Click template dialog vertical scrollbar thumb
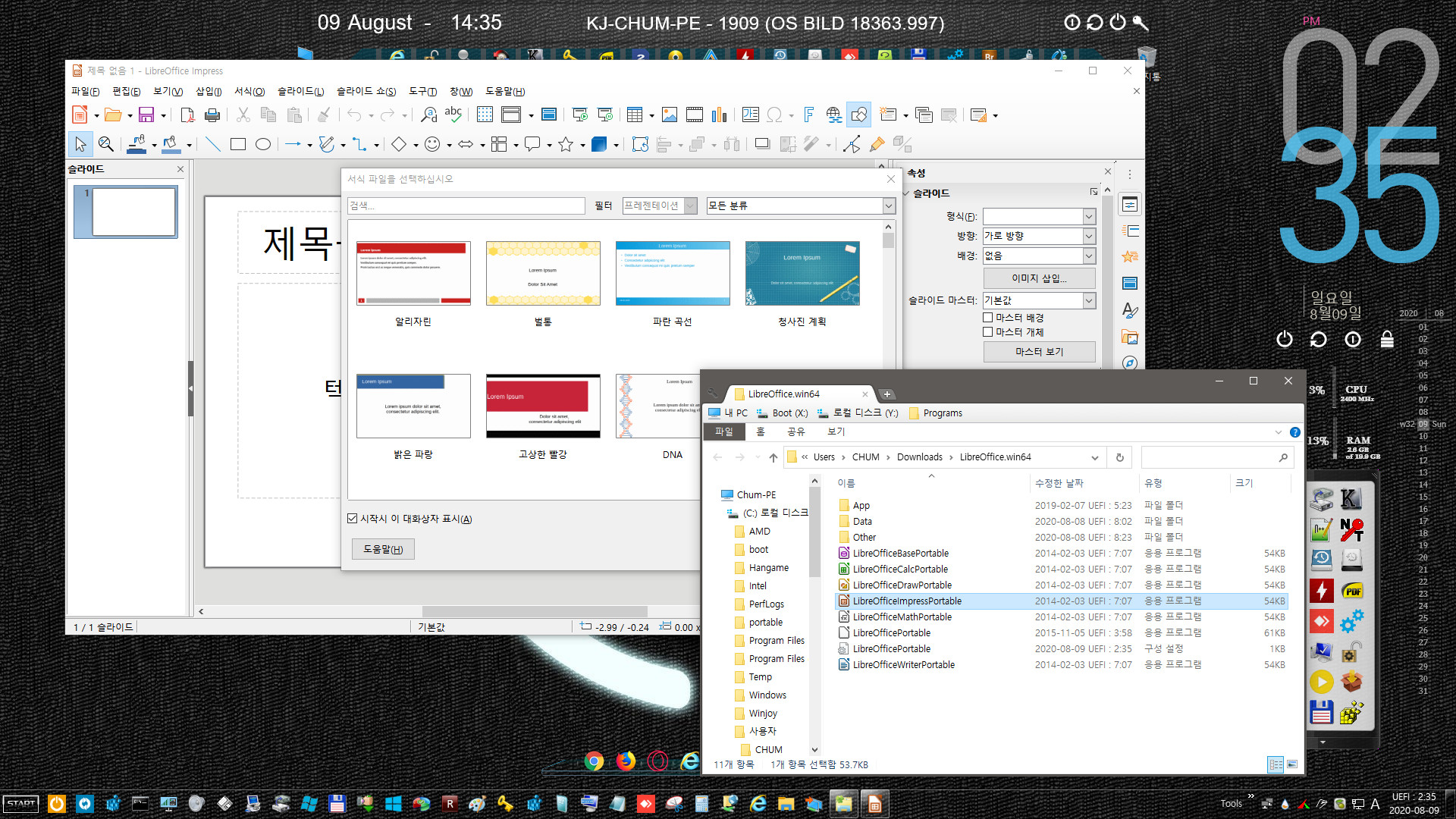The width and height of the screenshot is (1456, 819). coord(888,240)
